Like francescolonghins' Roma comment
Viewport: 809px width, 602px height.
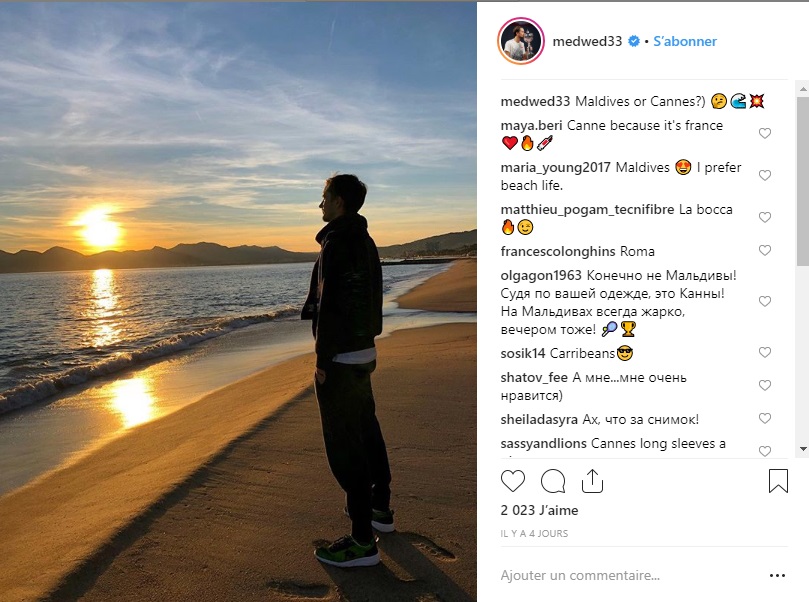tap(765, 251)
